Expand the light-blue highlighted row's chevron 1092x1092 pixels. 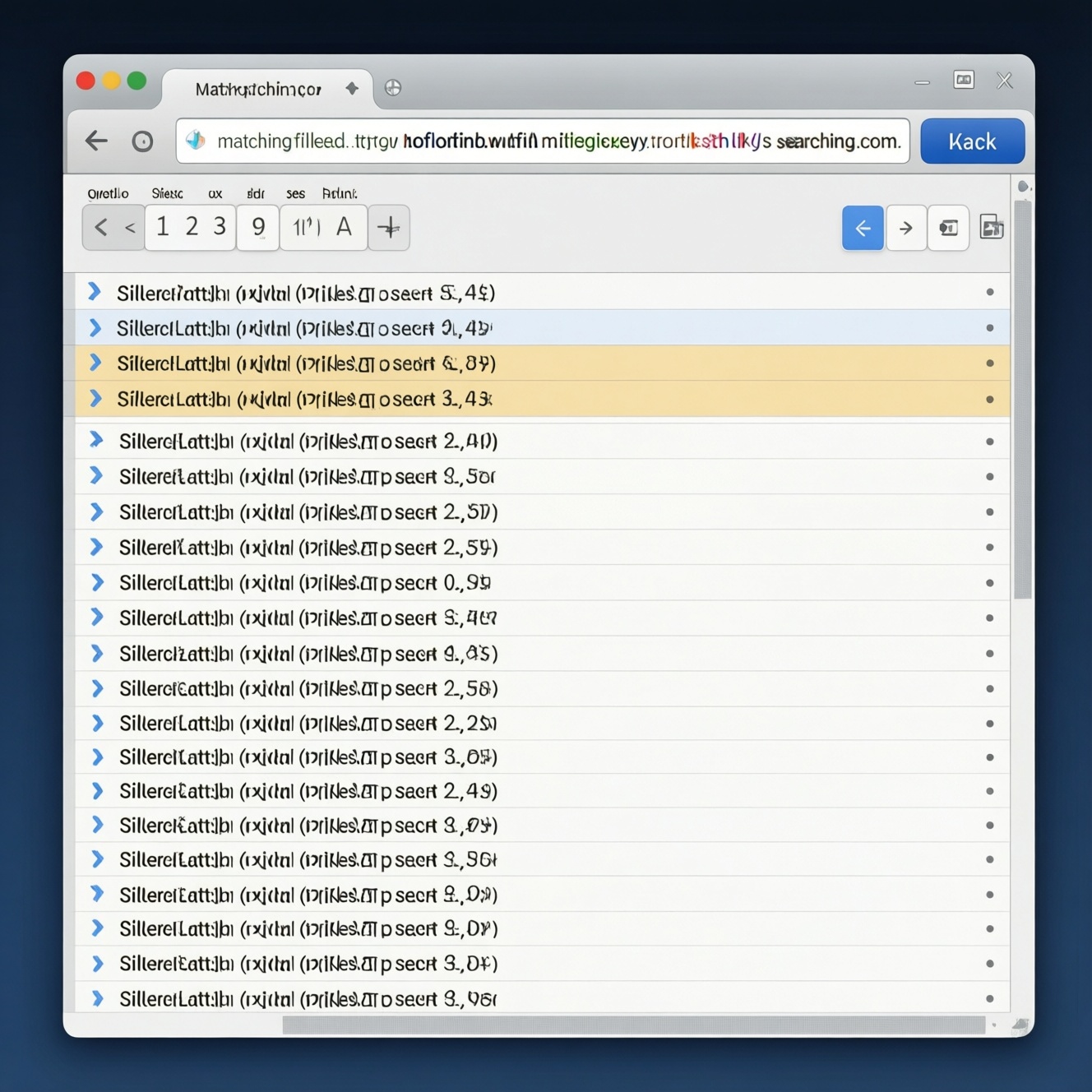[x=95, y=328]
